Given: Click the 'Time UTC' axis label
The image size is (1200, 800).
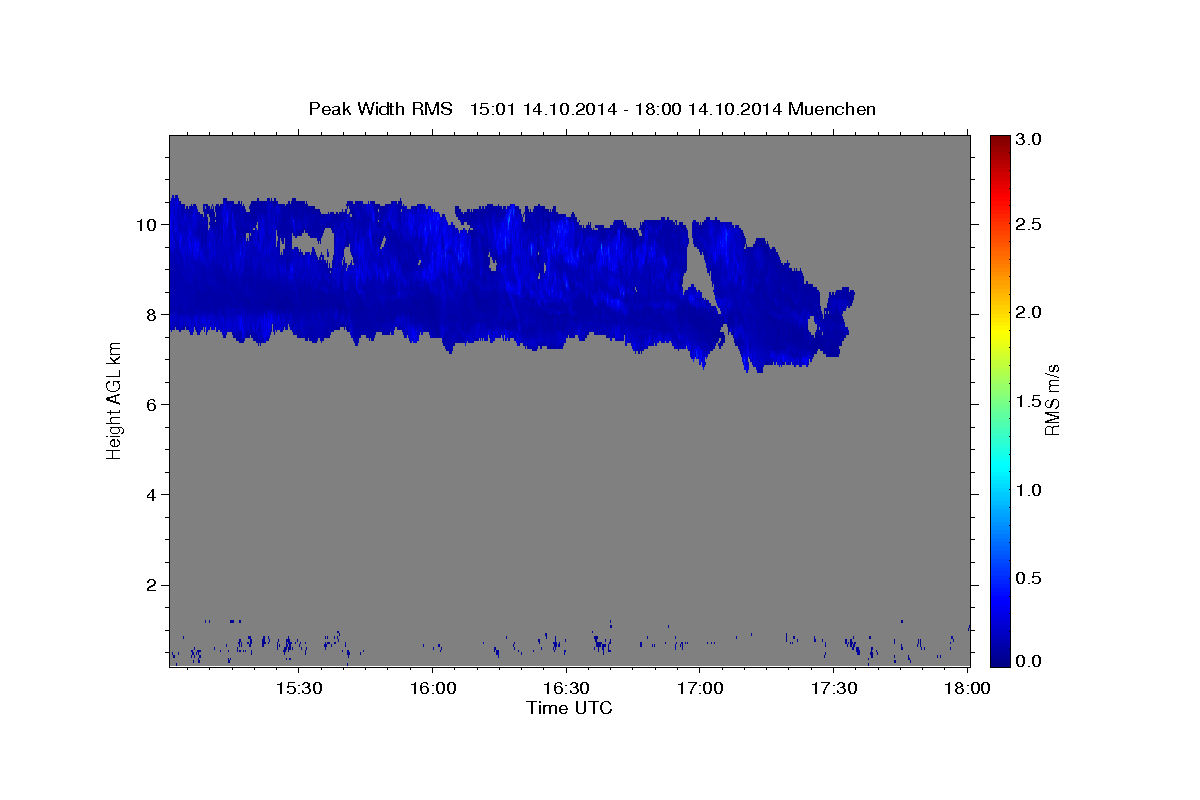Looking at the screenshot, I should pyautogui.click(x=569, y=708).
